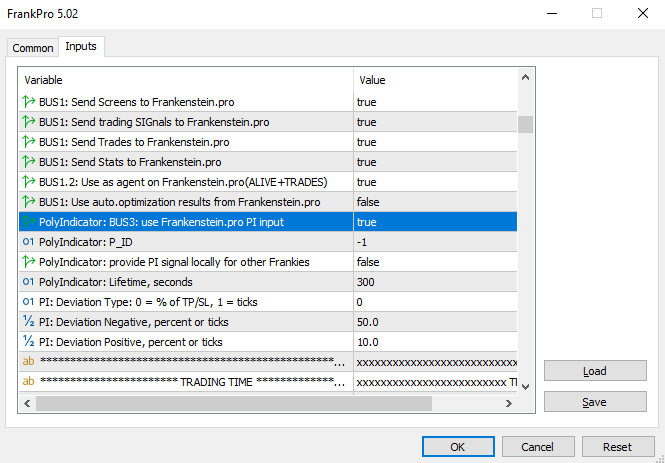This screenshot has width=665, height=463.
Task: Select the 'BUS1: Send Screens to Frankenstein.pro' variable
Action: [x=137, y=102]
